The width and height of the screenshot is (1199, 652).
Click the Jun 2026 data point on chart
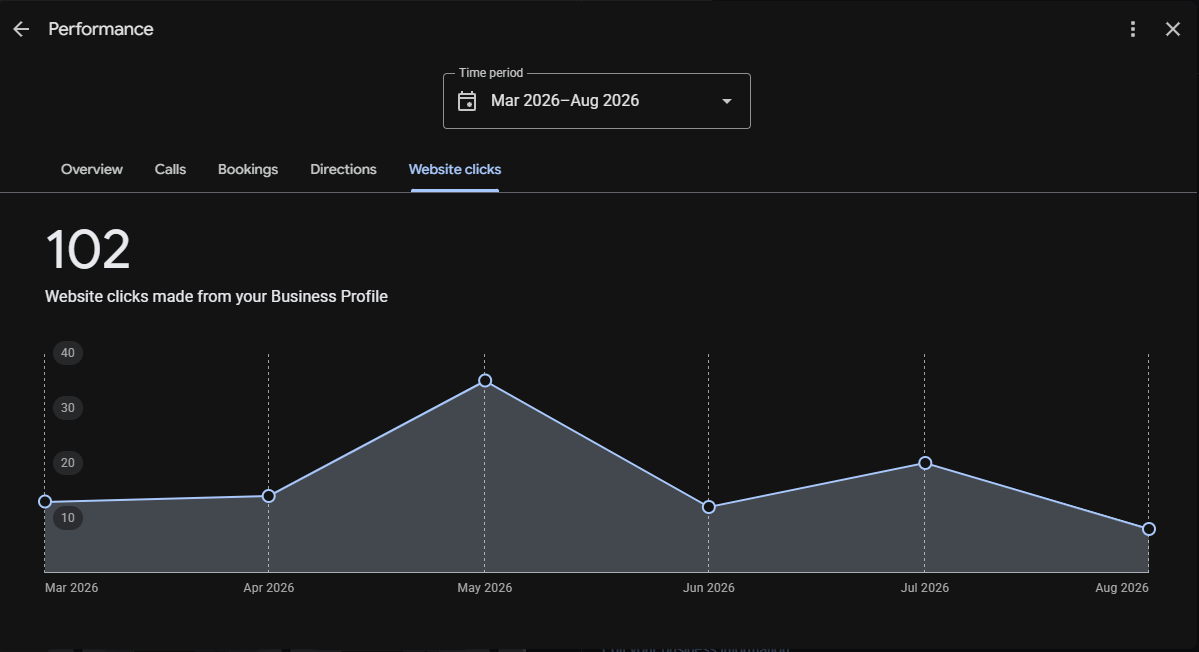[709, 507]
